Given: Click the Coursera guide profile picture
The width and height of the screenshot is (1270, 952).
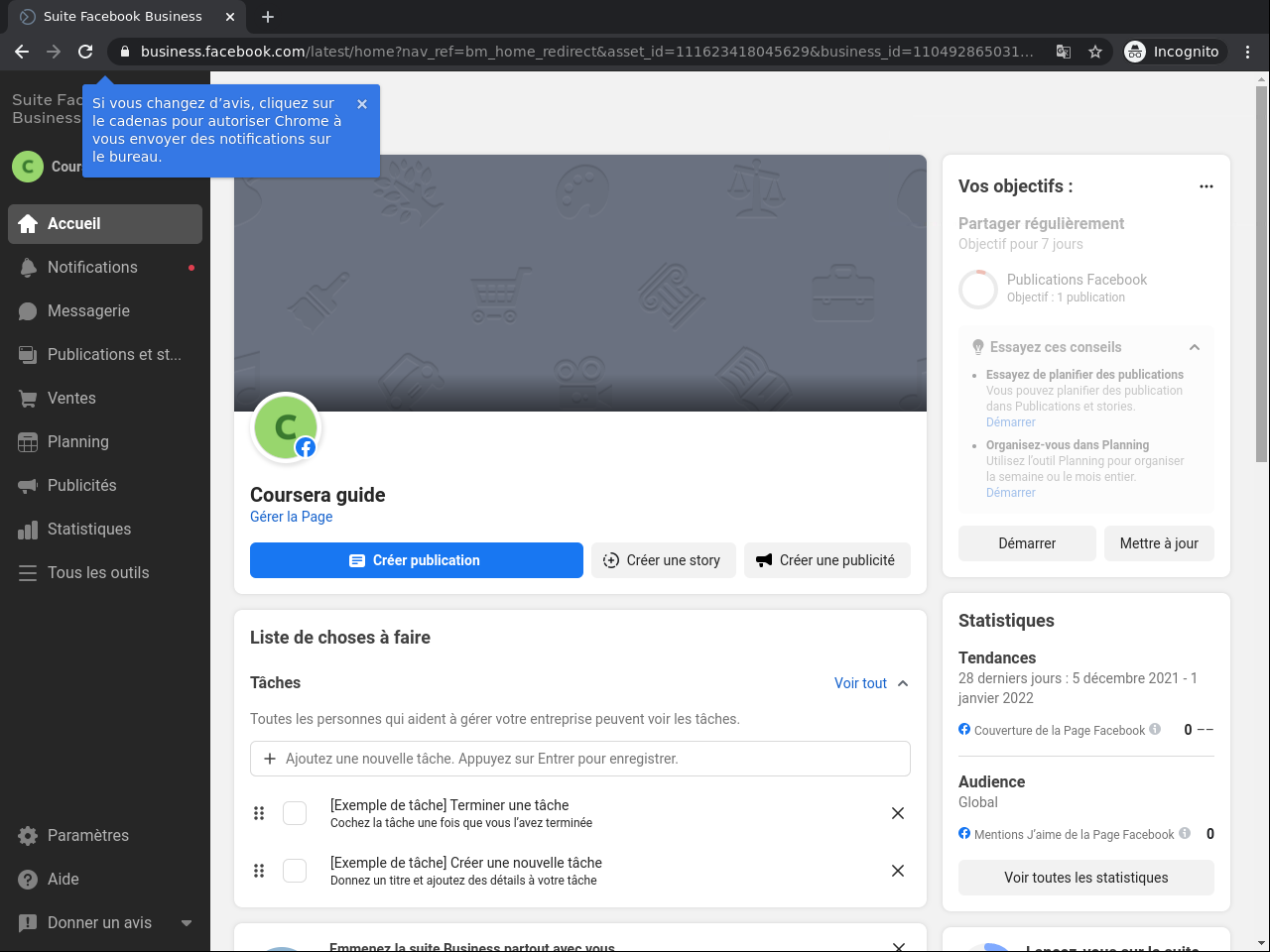Looking at the screenshot, I should click(287, 427).
